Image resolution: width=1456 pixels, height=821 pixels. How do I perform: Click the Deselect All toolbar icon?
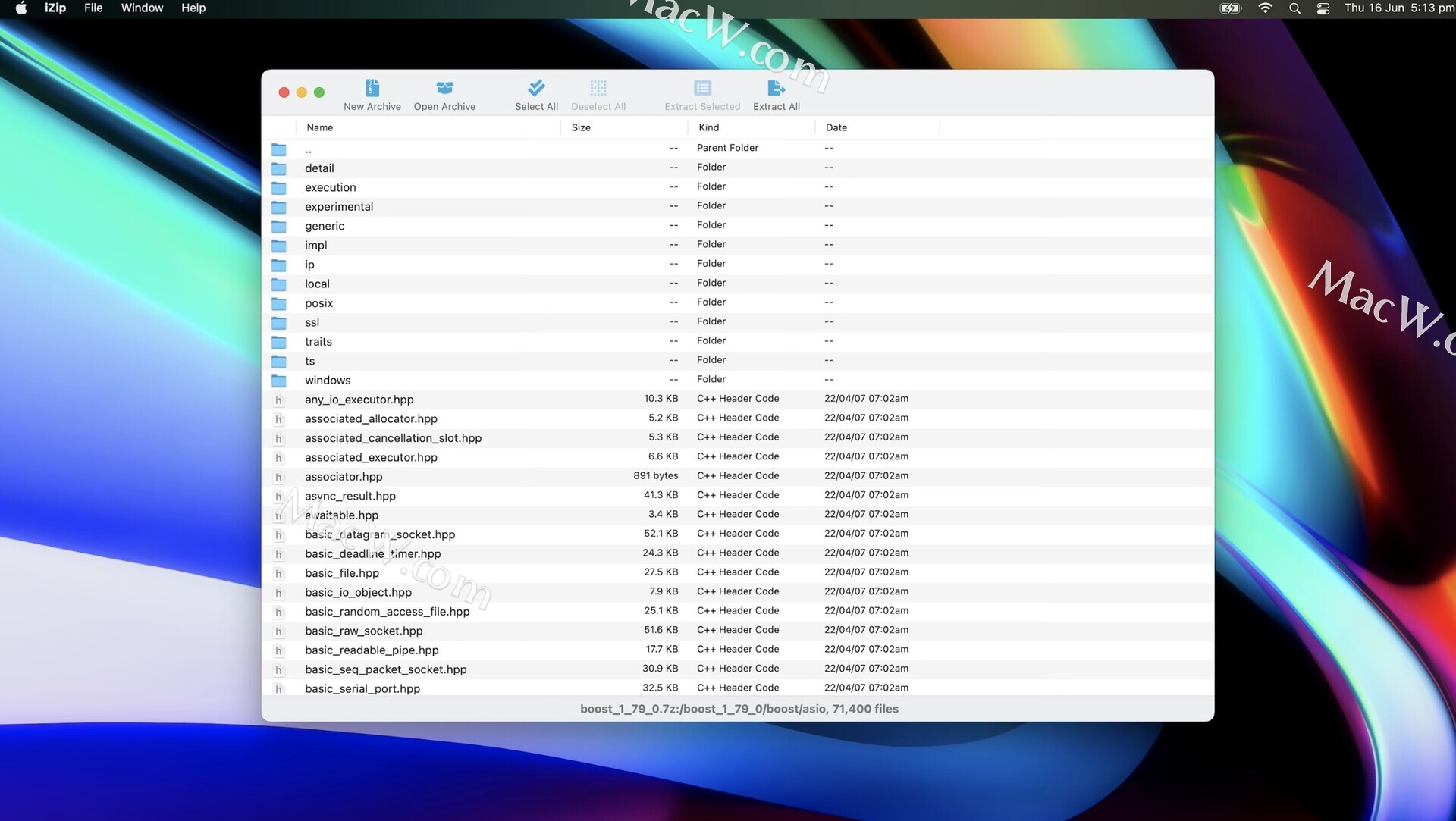598,88
